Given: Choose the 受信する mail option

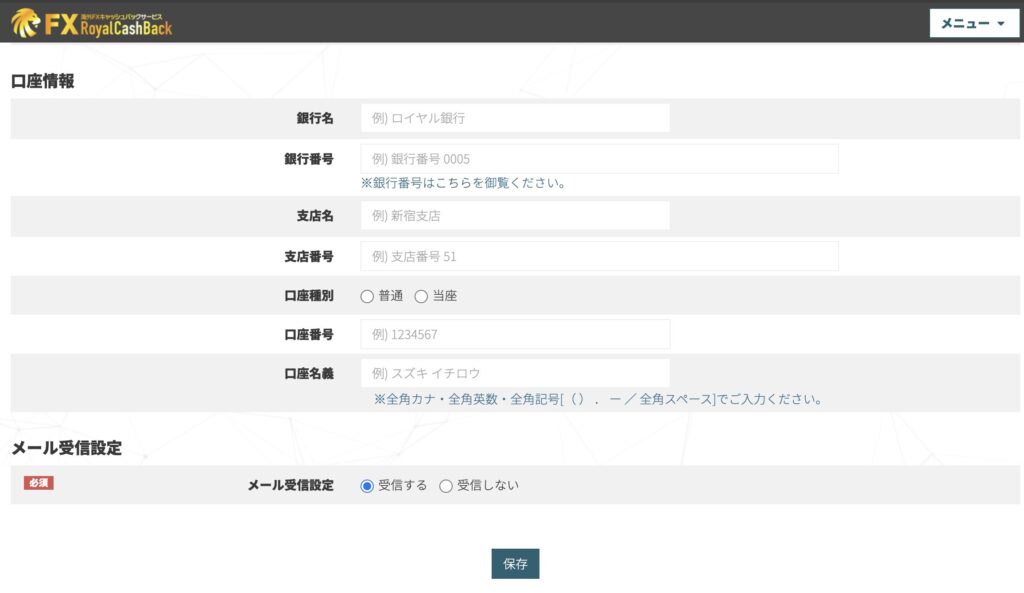Looking at the screenshot, I should pyautogui.click(x=367, y=486).
